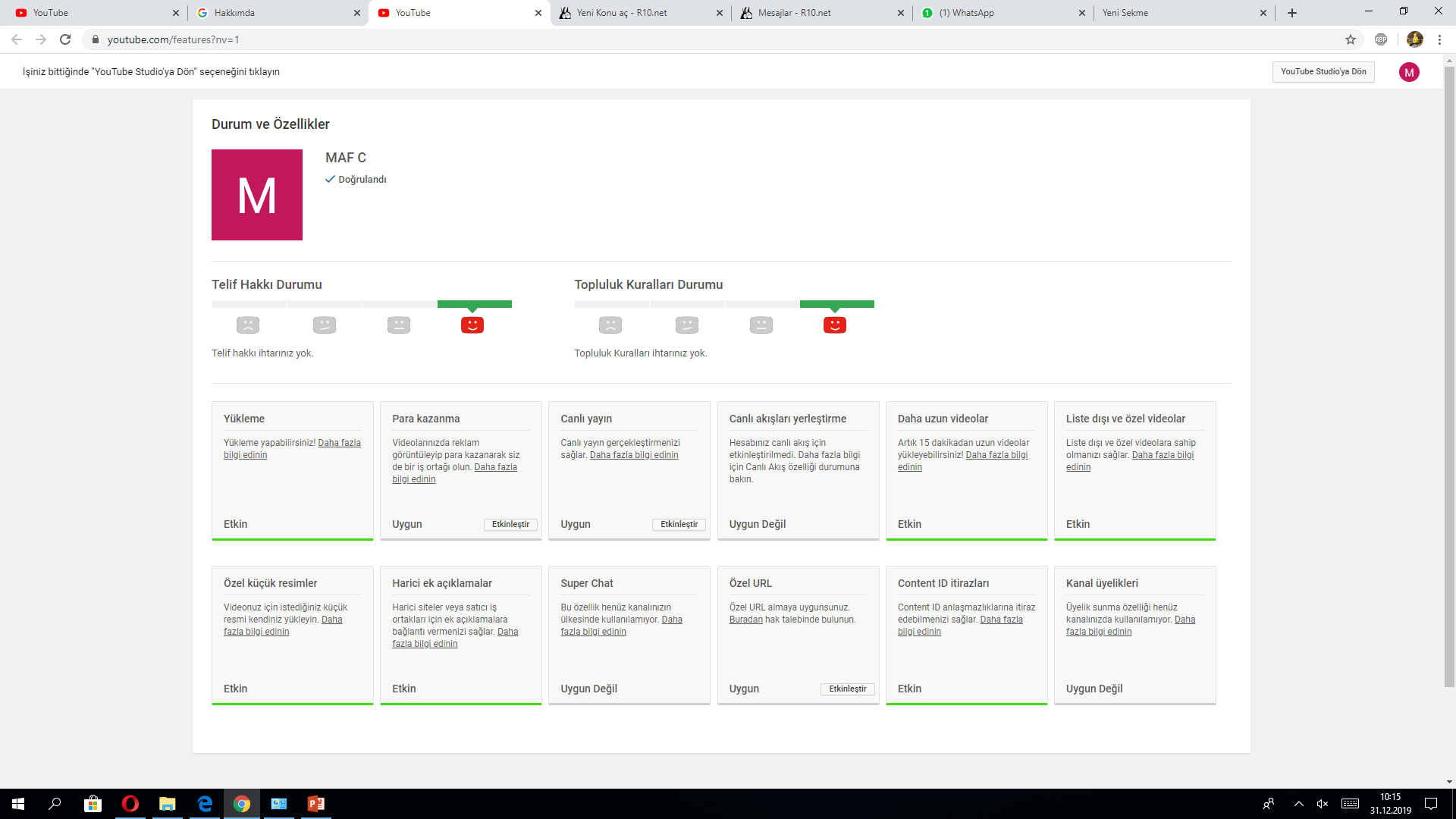Click the red smiley under Telif Hakkı Durumu
This screenshot has width=1456, height=819.
point(472,325)
